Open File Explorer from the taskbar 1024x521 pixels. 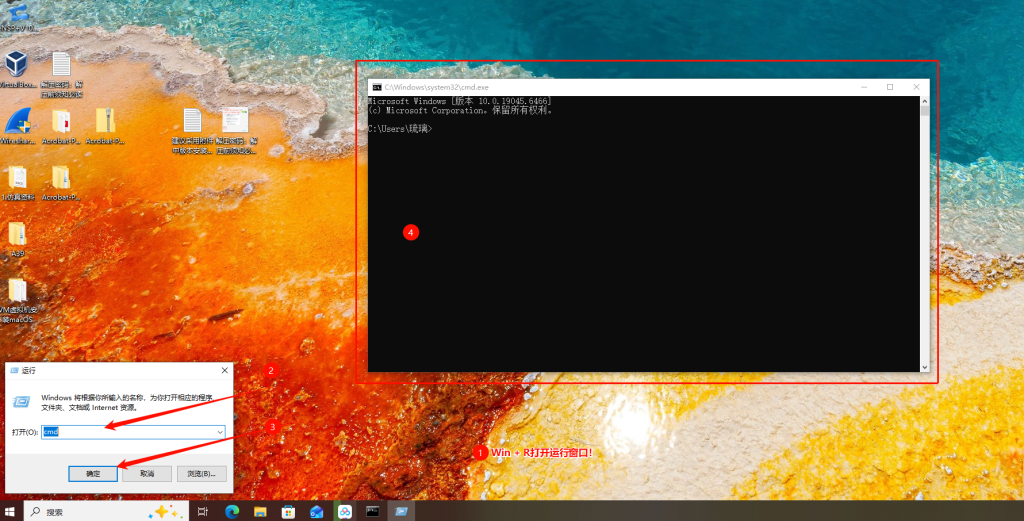tap(260, 511)
